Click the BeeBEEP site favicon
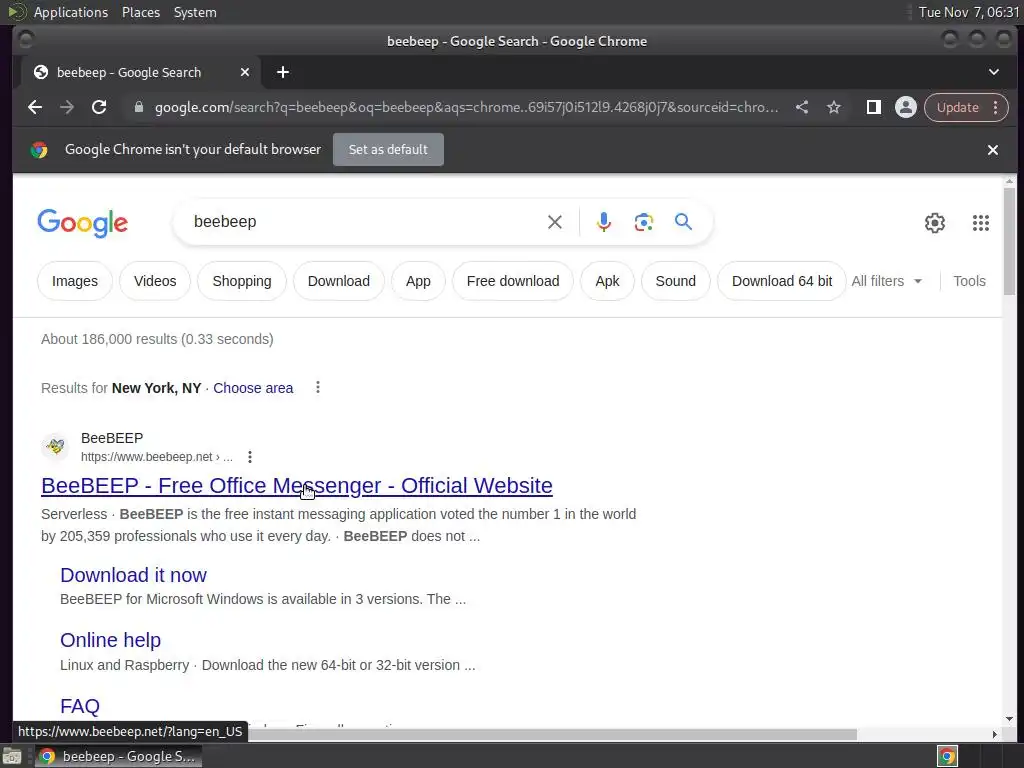Image resolution: width=1024 pixels, height=768 pixels. click(56, 447)
